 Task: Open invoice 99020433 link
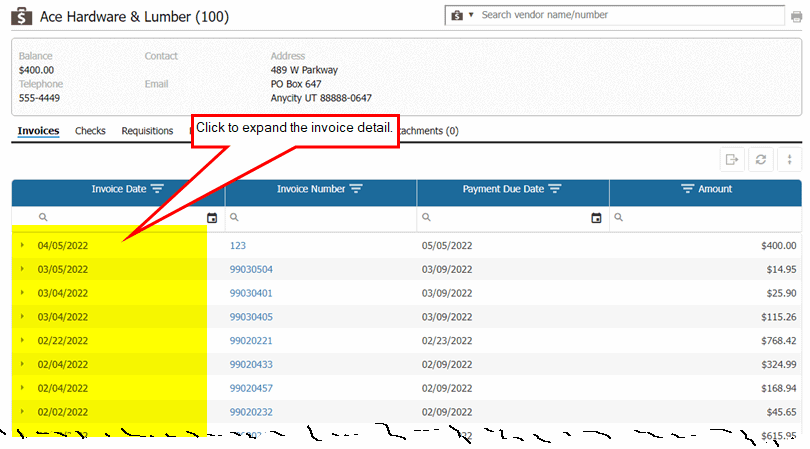coord(251,364)
